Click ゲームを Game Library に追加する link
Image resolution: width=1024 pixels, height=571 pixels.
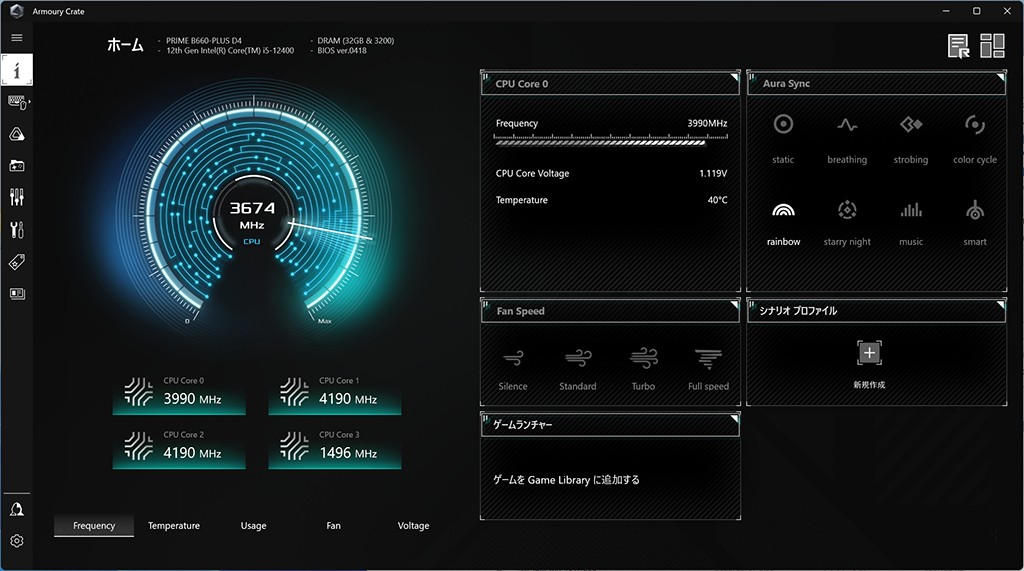point(566,480)
